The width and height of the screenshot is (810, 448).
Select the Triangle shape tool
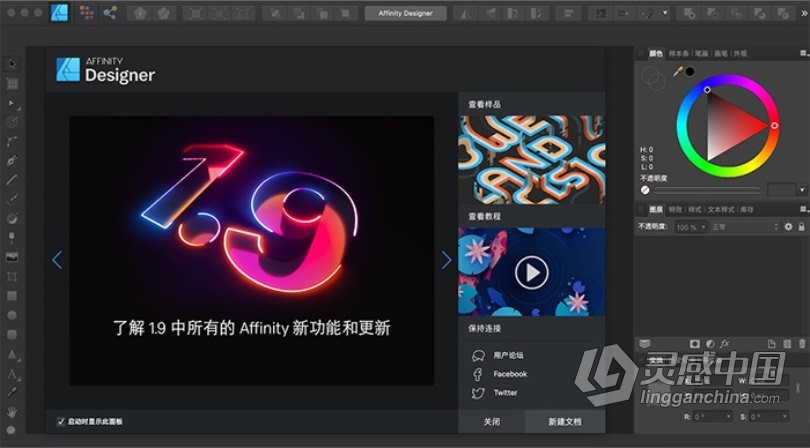pyautogui.click(x=12, y=354)
